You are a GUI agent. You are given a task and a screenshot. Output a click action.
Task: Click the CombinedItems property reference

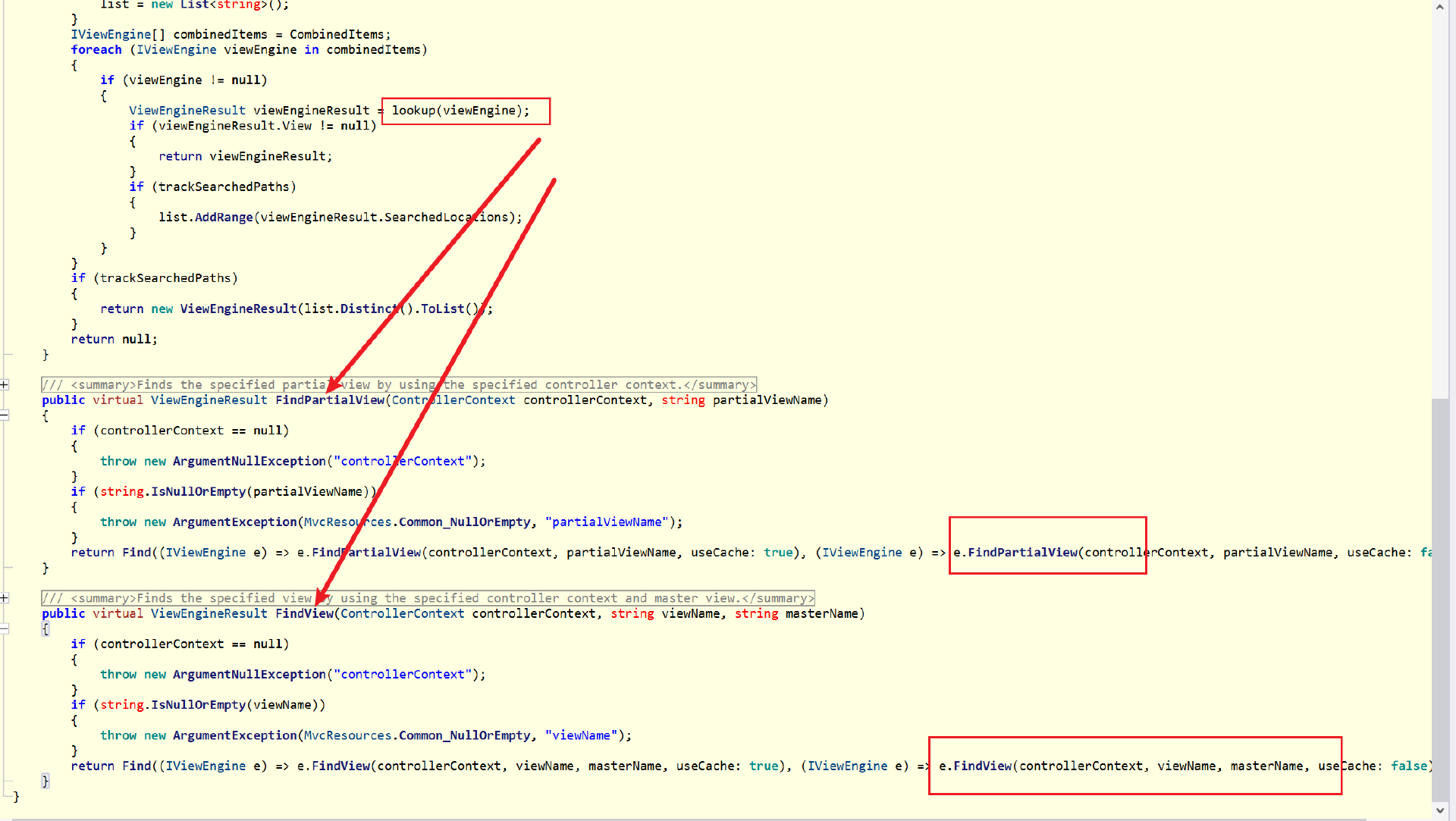[x=337, y=35]
